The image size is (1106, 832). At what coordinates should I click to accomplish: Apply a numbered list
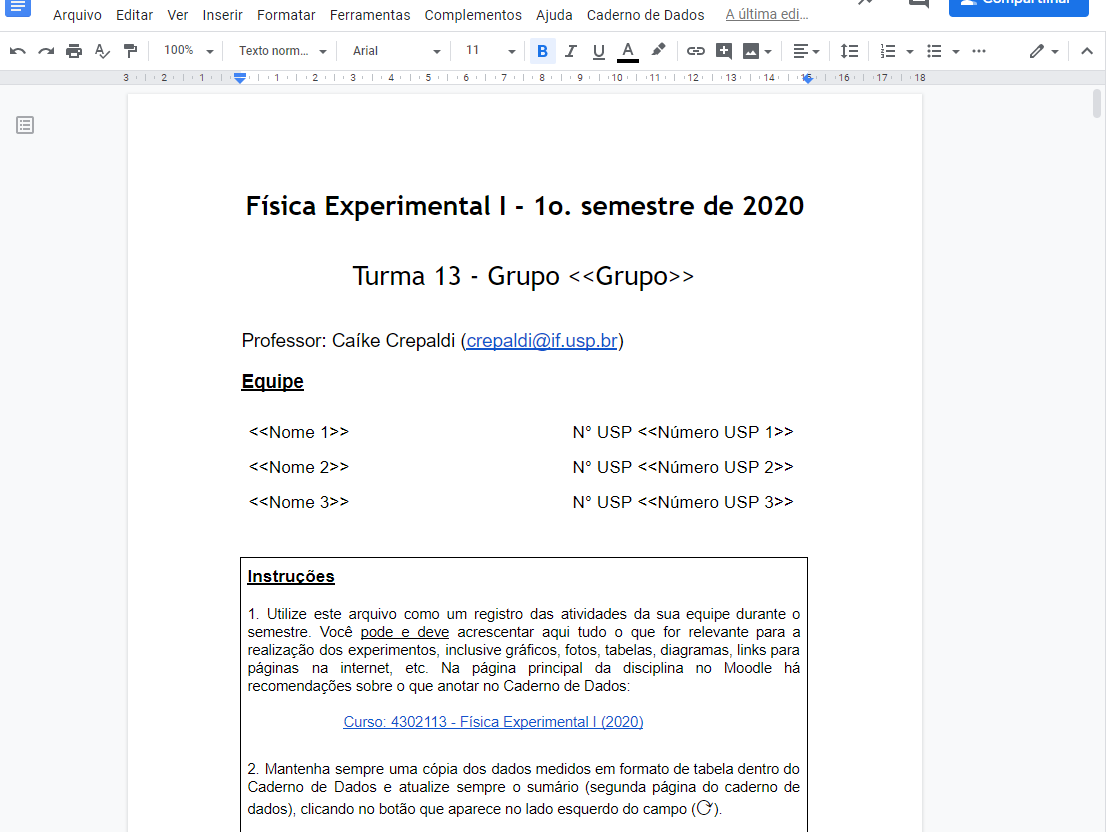pyautogui.click(x=888, y=51)
